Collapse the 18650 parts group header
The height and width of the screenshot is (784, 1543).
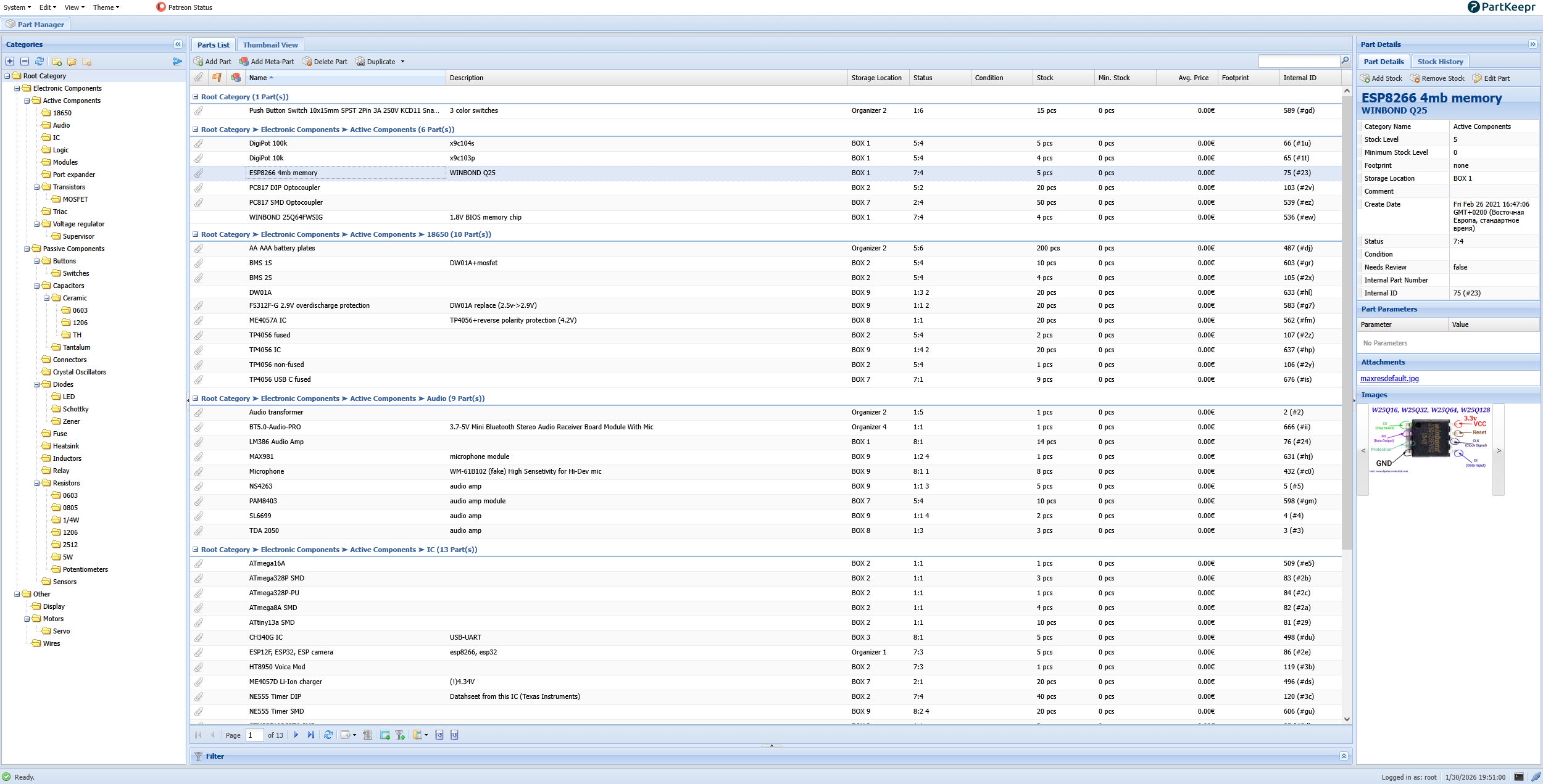pos(196,234)
